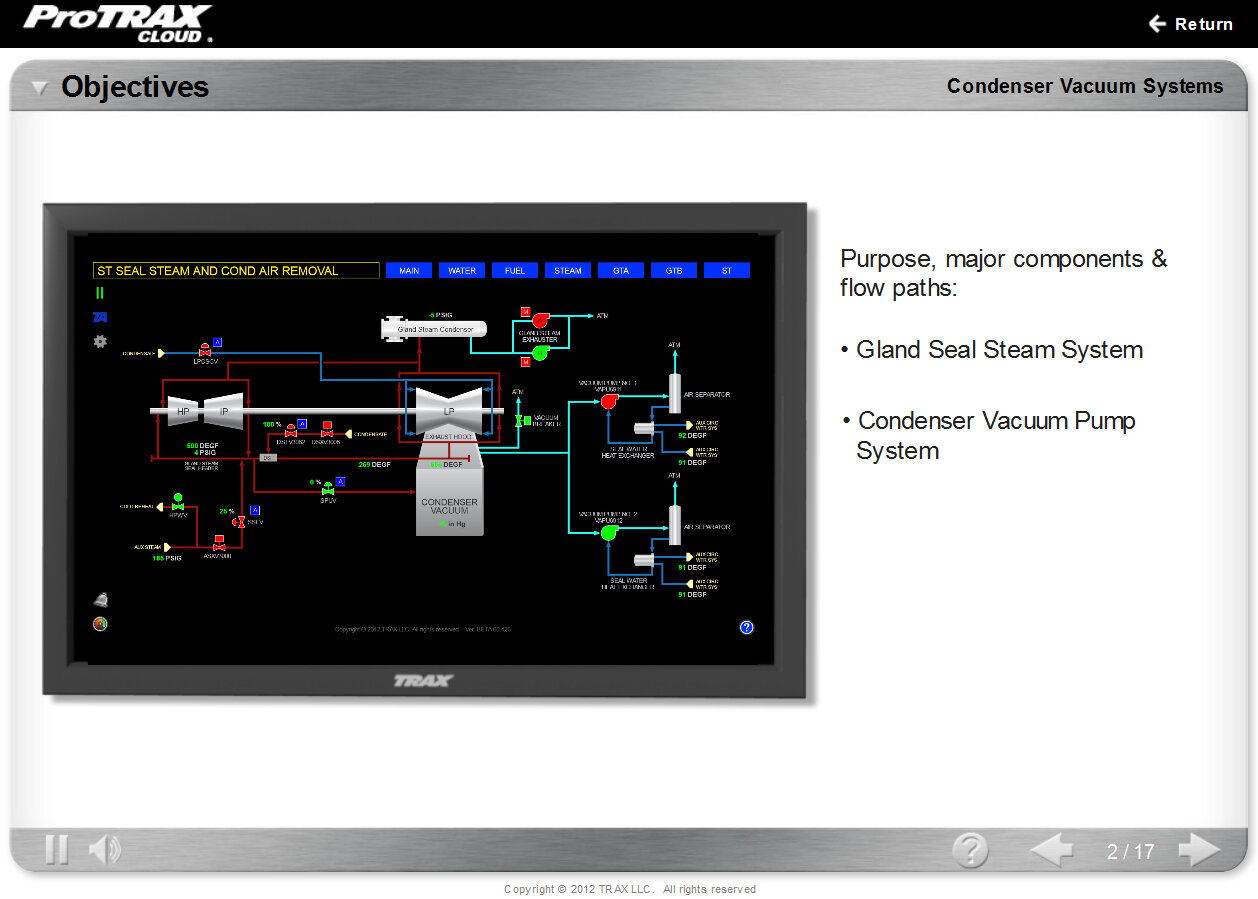Click the blue TA logo on simulator sidebar
The image size is (1258, 899).
100,316
